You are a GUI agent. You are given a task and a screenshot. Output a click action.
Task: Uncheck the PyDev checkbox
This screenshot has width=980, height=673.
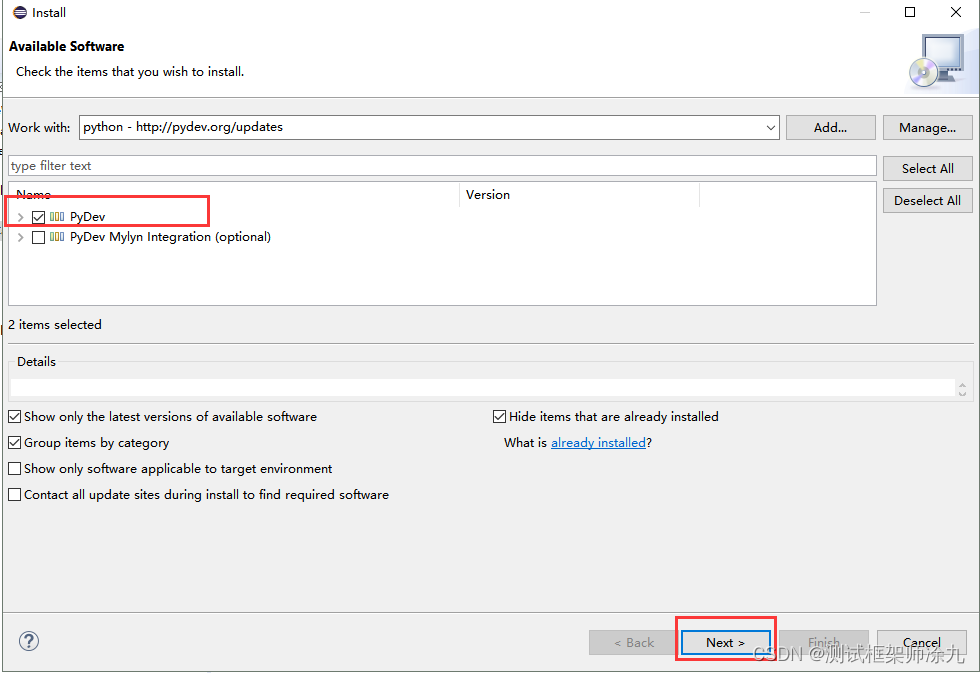39,217
